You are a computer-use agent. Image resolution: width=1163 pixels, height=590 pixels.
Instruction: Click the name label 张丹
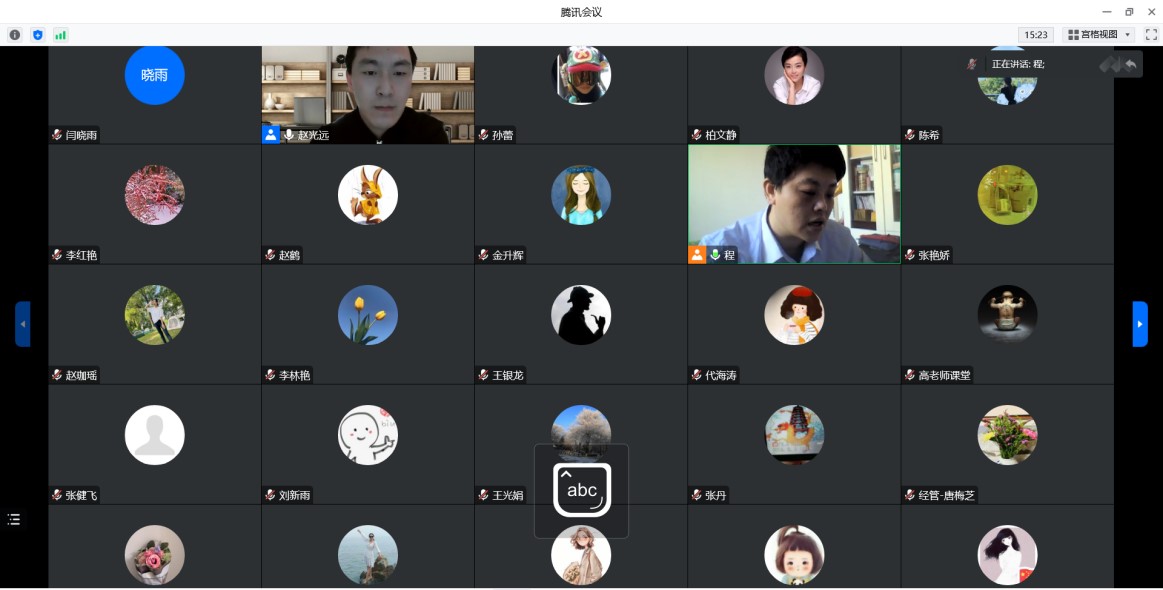click(x=716, y=496)
